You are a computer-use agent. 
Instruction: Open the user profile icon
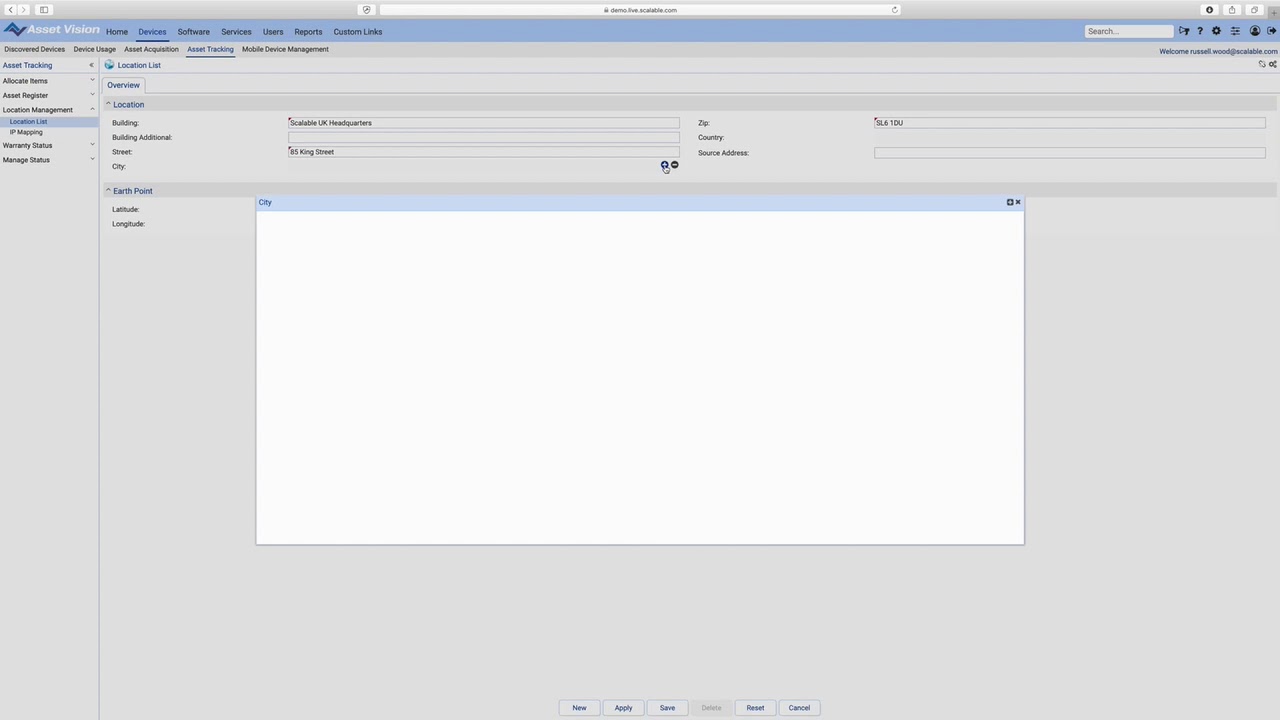1255,31
